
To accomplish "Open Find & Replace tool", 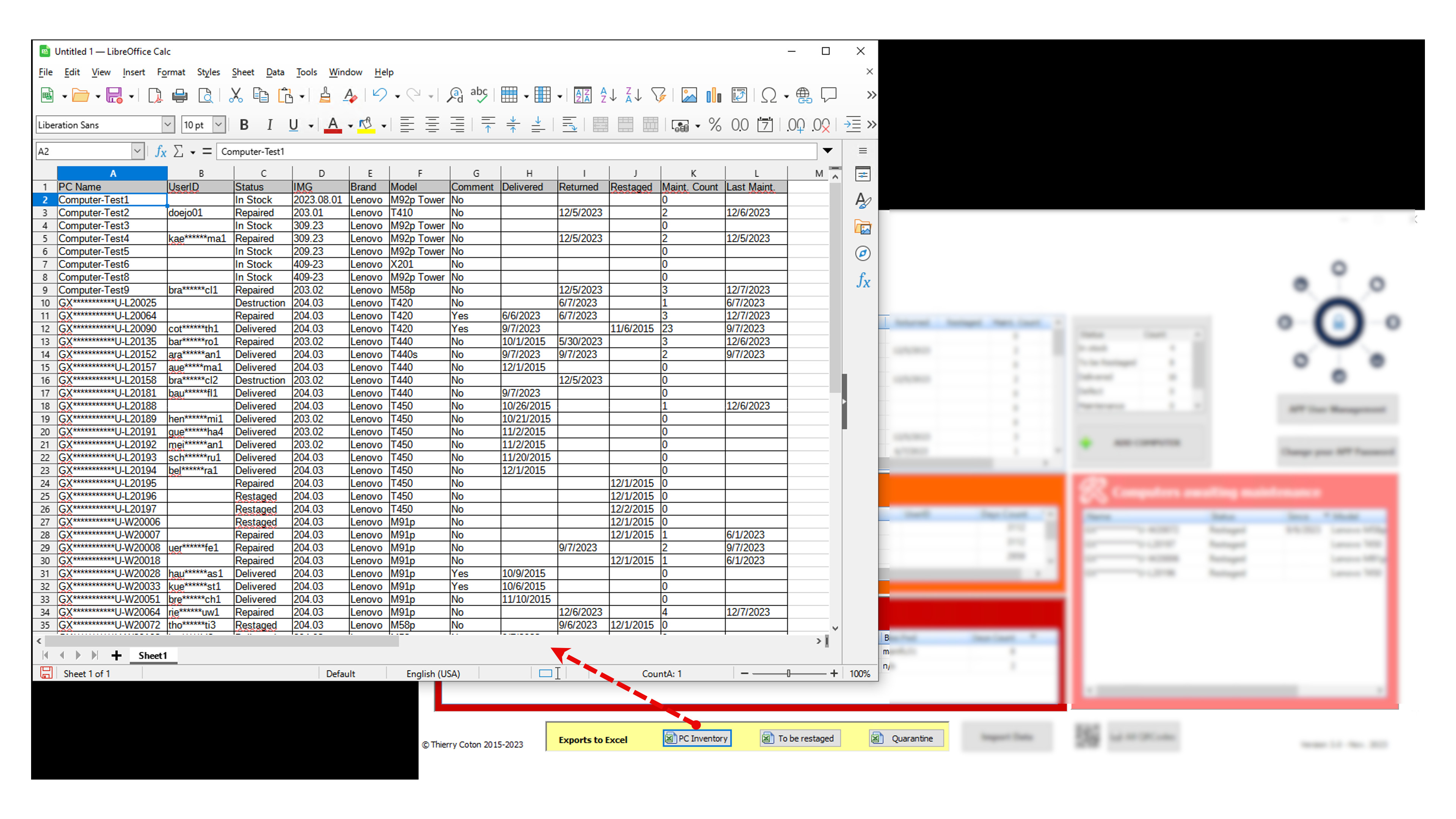I will [454, 96].
